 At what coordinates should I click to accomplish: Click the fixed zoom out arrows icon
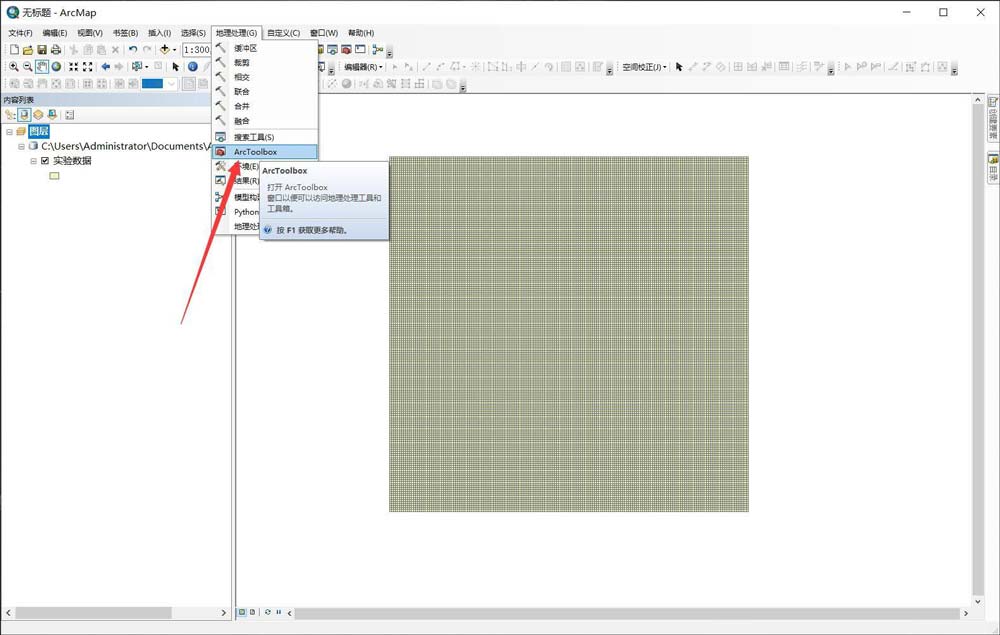[88, 66]
